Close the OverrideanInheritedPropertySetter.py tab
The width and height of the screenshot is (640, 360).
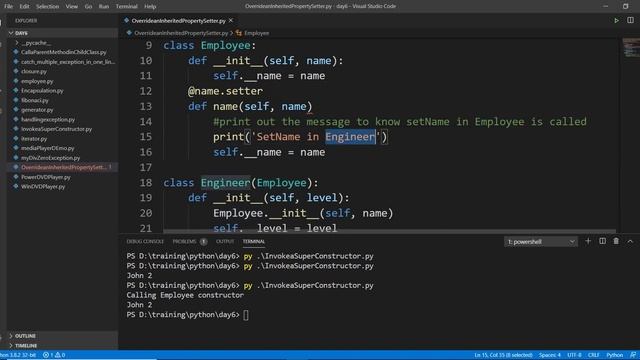pos(231,20)
